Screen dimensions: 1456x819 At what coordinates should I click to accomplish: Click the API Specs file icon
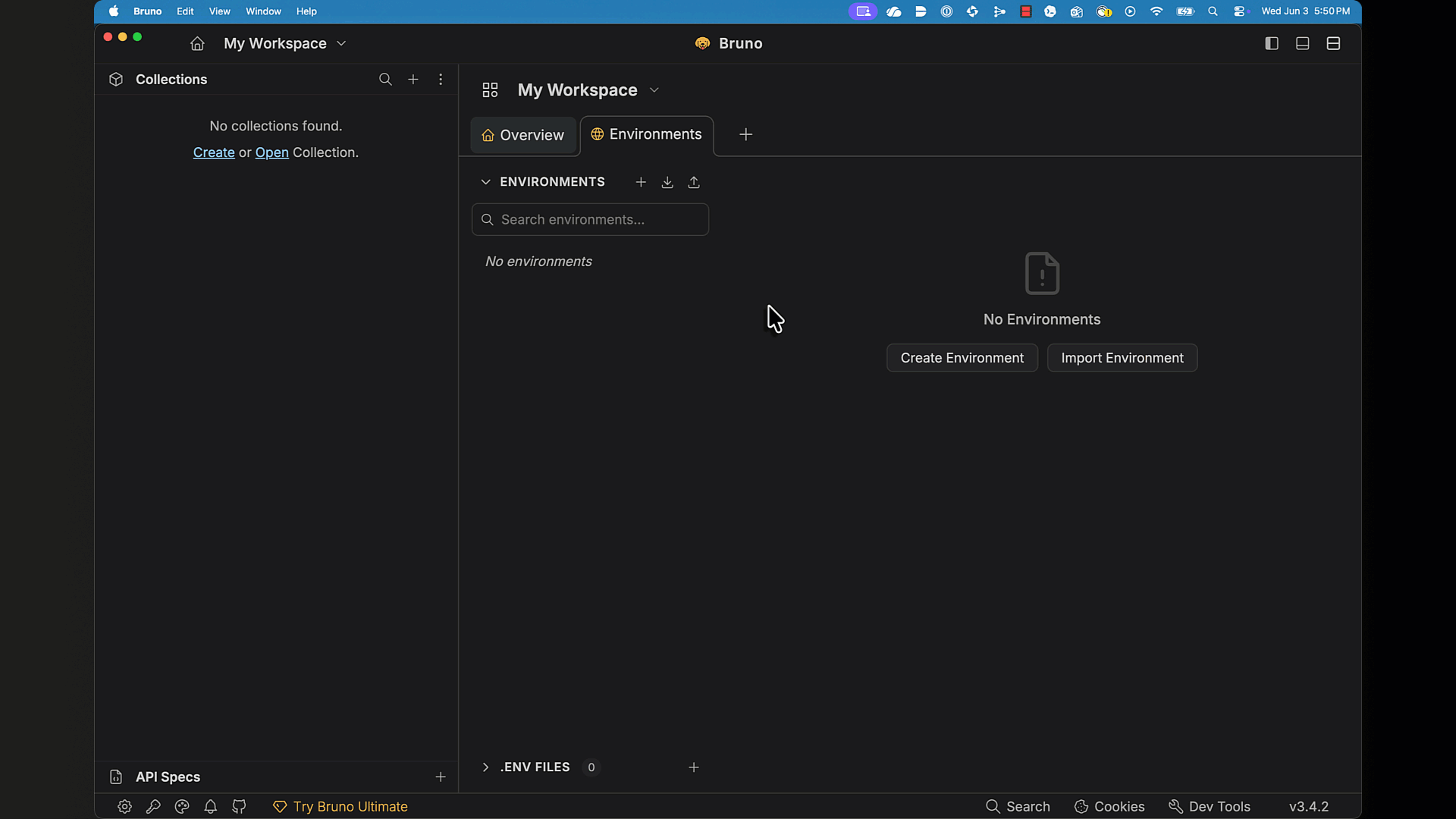(x=116, y=777)
